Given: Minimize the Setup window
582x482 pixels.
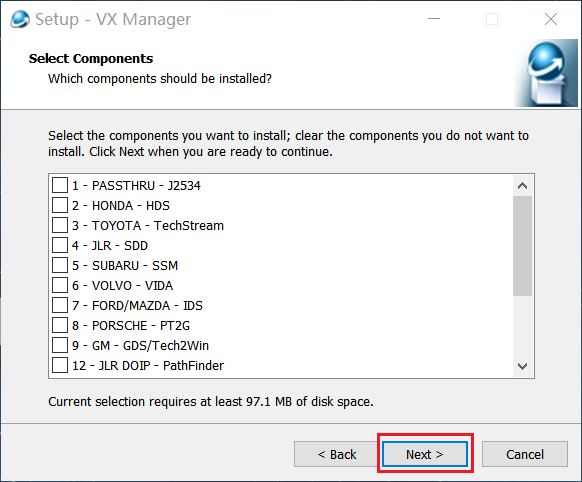Looking at the screenshot, I should [x=434, y=19].
